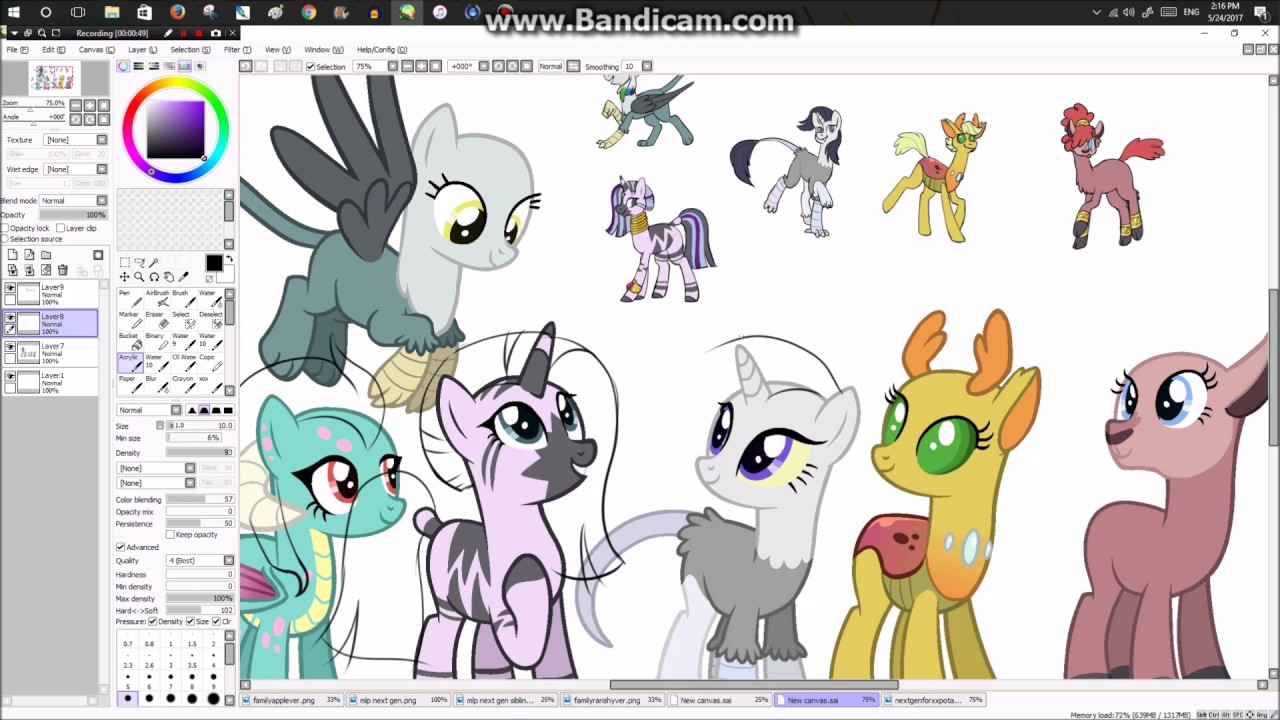1280x720 pixels.
Task: Select the Marker tool
Action: [x=129, y=319]
